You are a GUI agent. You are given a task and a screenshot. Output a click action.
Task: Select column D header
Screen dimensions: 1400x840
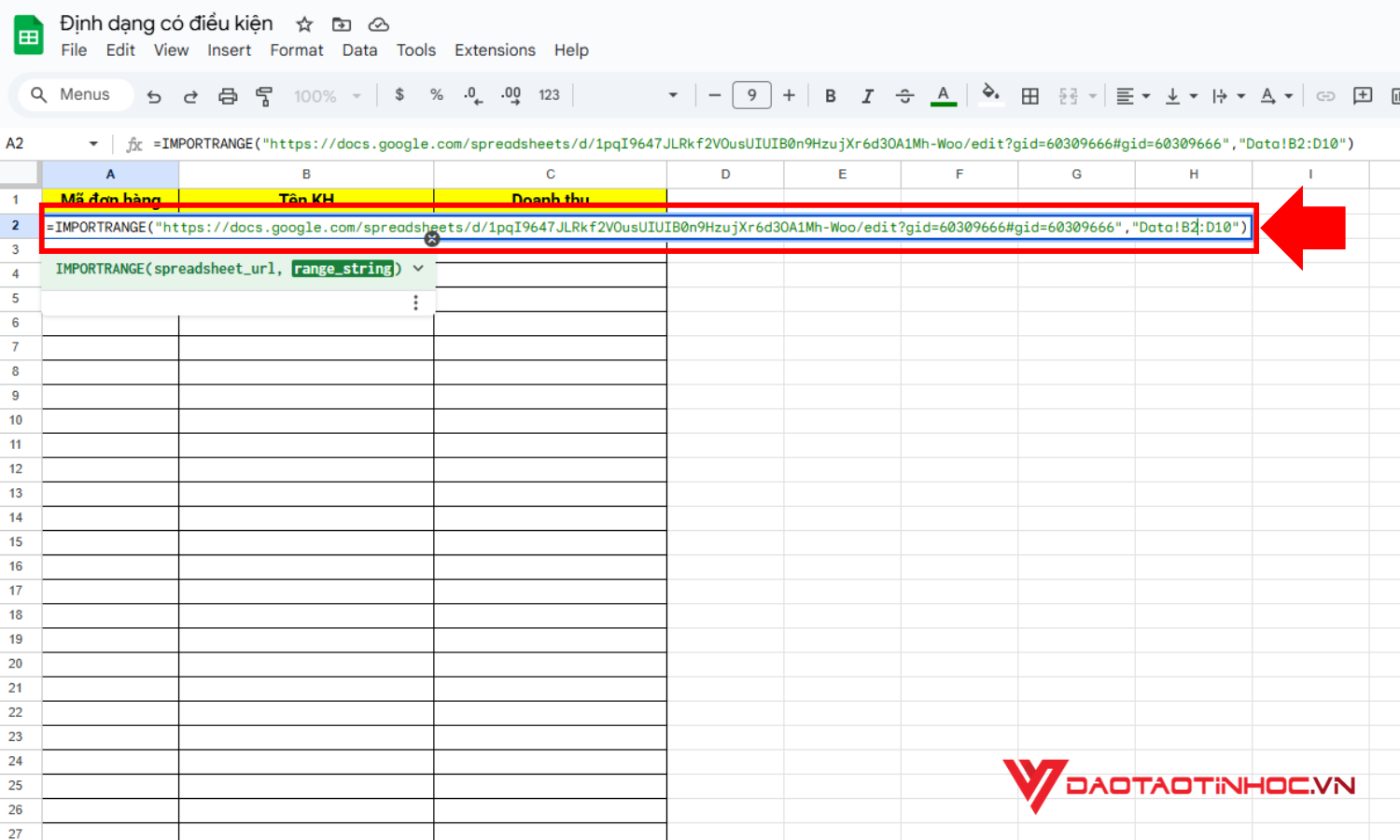pos(725,175)
